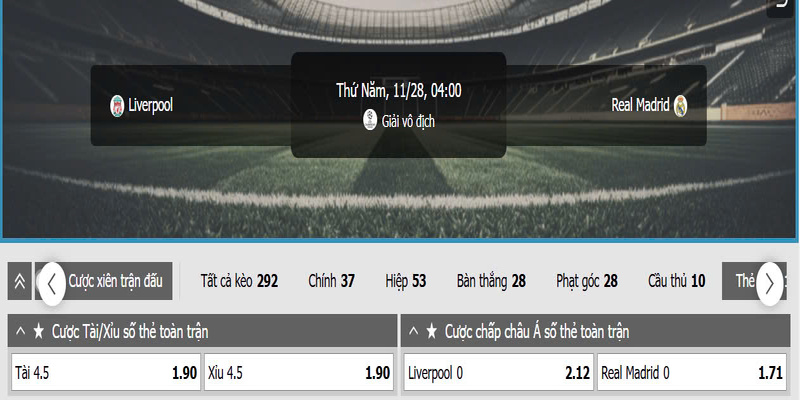Collapse all markets with double-chevron button
The height and width of the screenshot is (400, 800).
click(x=20, y=281)
